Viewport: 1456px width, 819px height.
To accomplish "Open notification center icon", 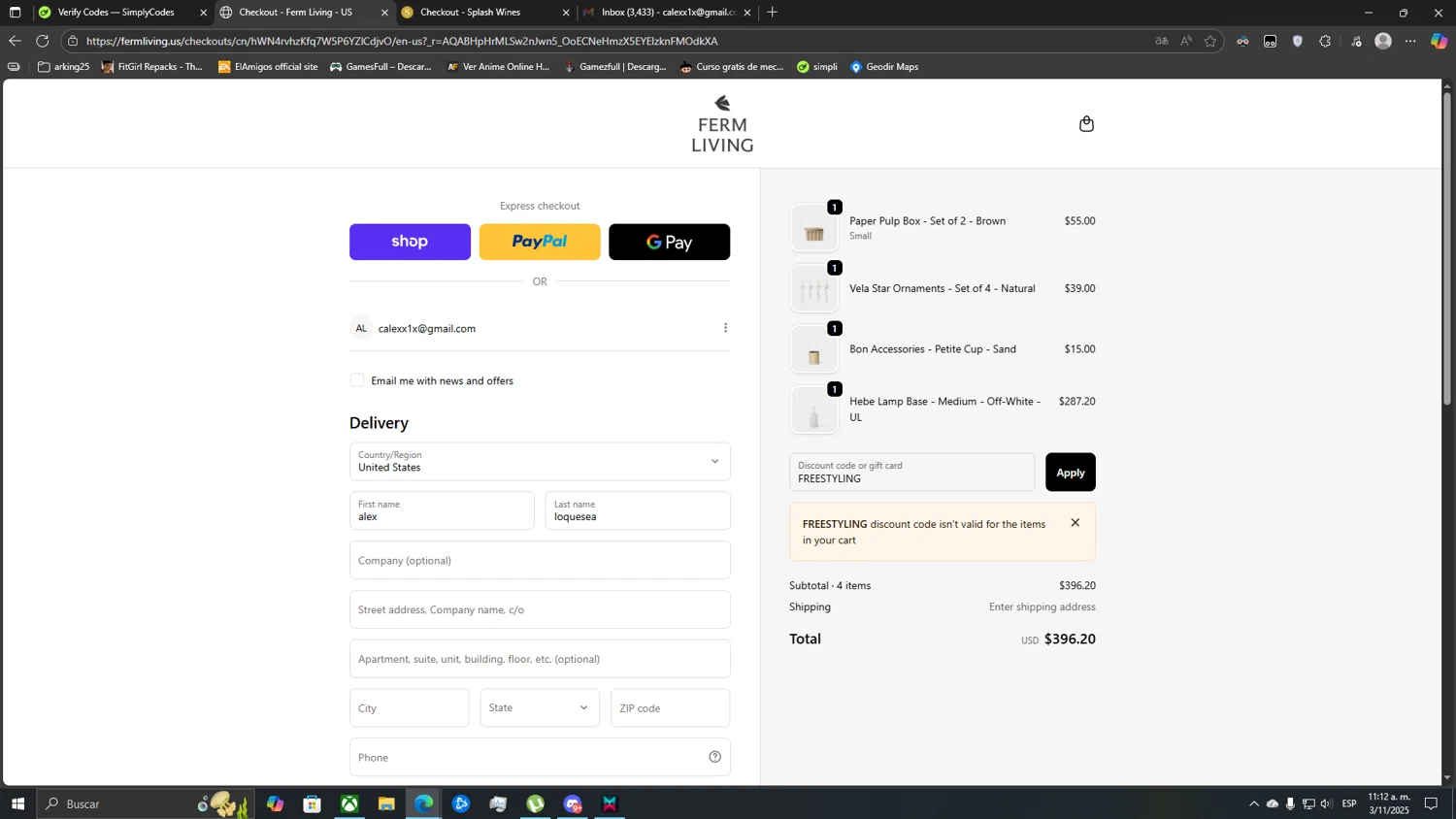I will [1431, 803].
